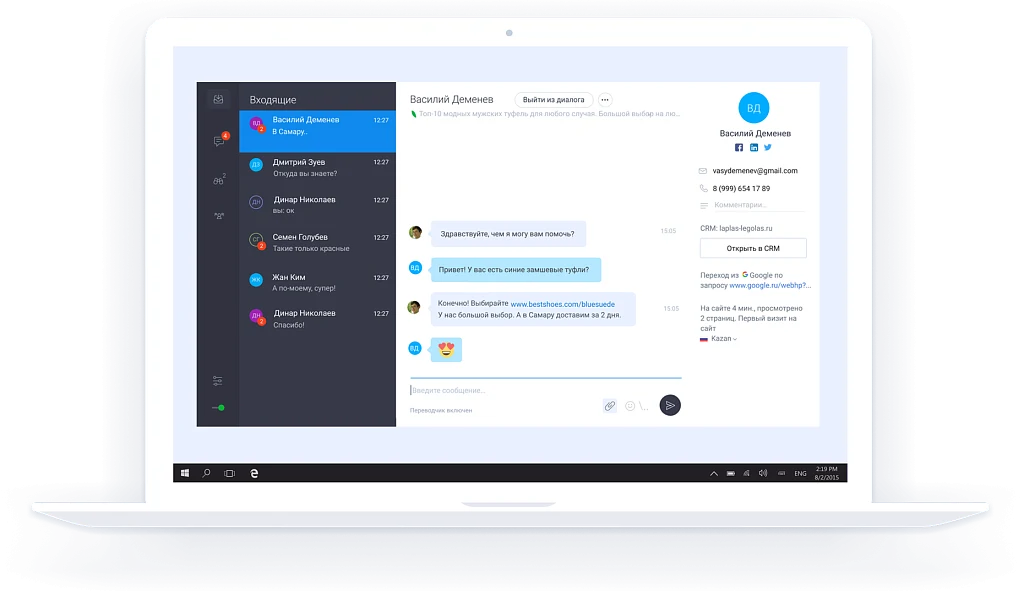The height and width of the screenshot is (591, 1024).
Task: Expand the Kazan location dropdown
Action: 724,339
